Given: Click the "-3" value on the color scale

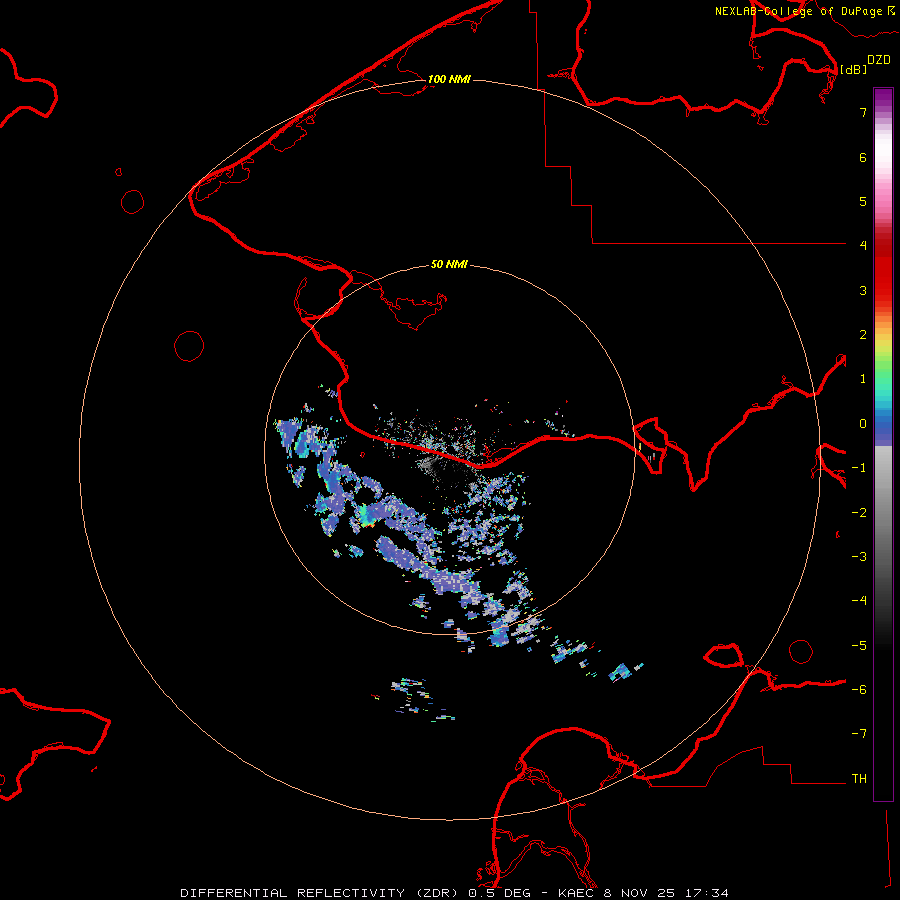Looking at the screenshot, I should click(859, 557).
